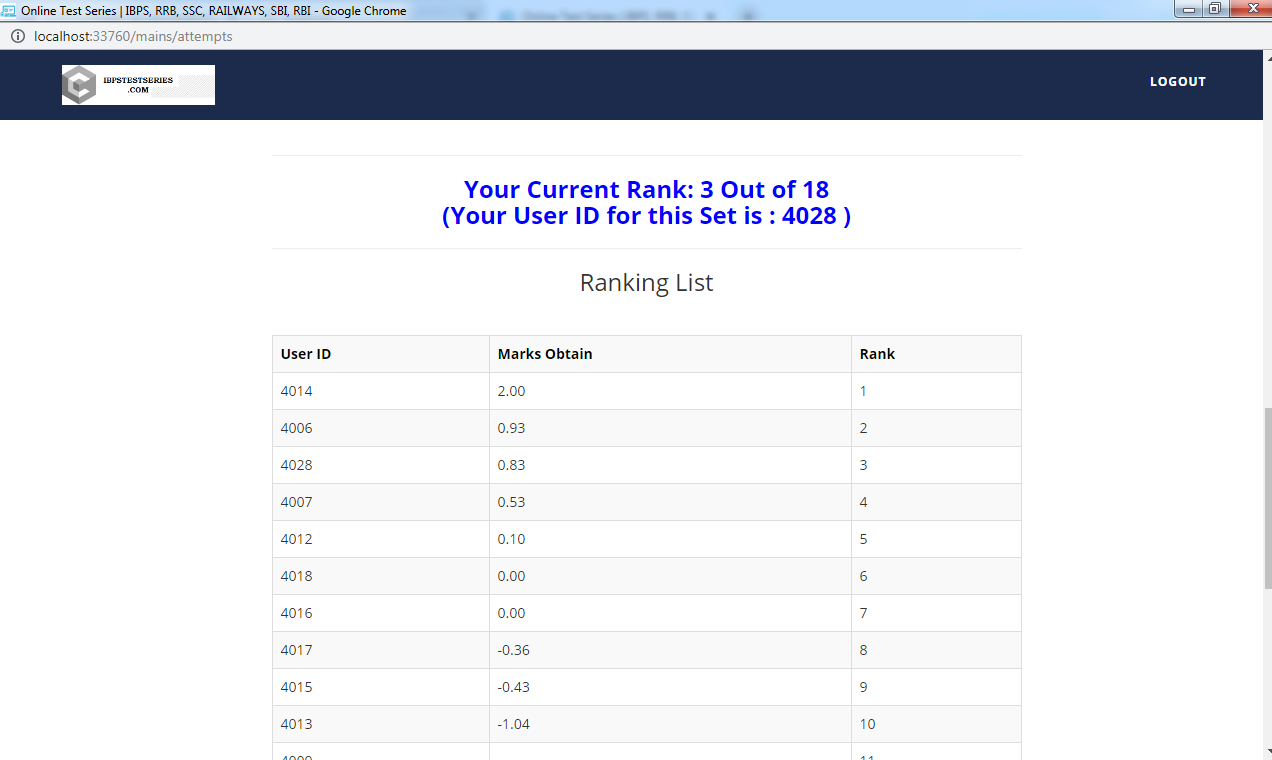Select your own User ID 4028 link
The image size is (1272, 760).
(296, 465)
